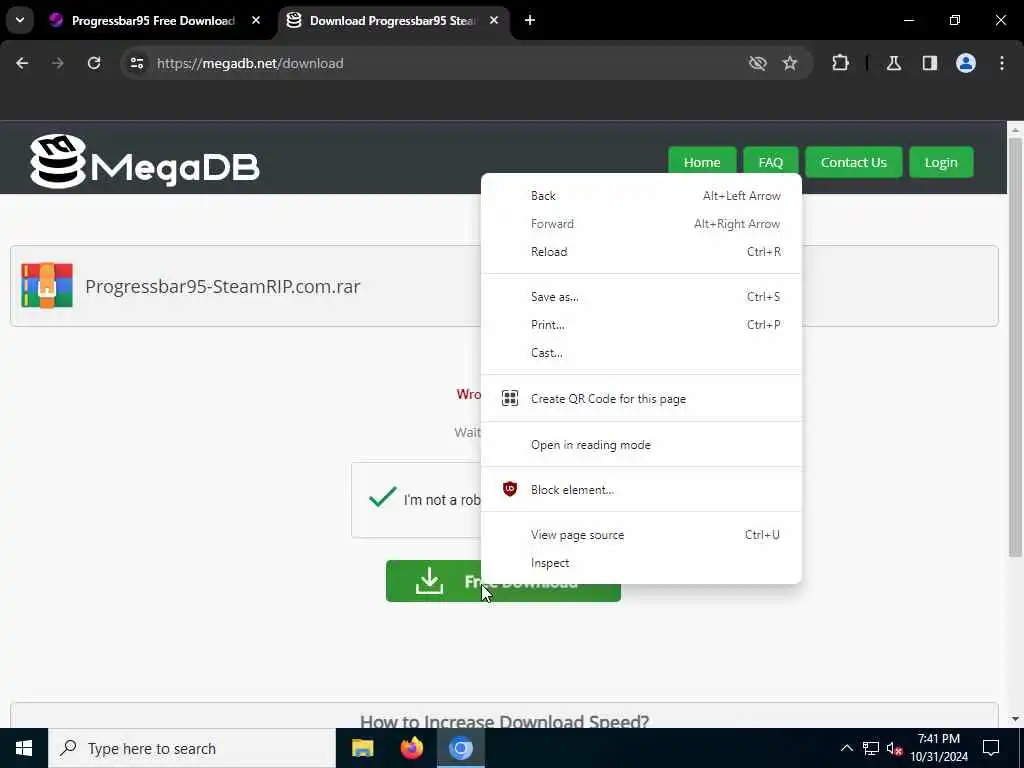Click Progressbar95-SteamRIP.com.rar filename
Image resolution: width=1024 pixels, height=768 pixels.
(223, 287)
